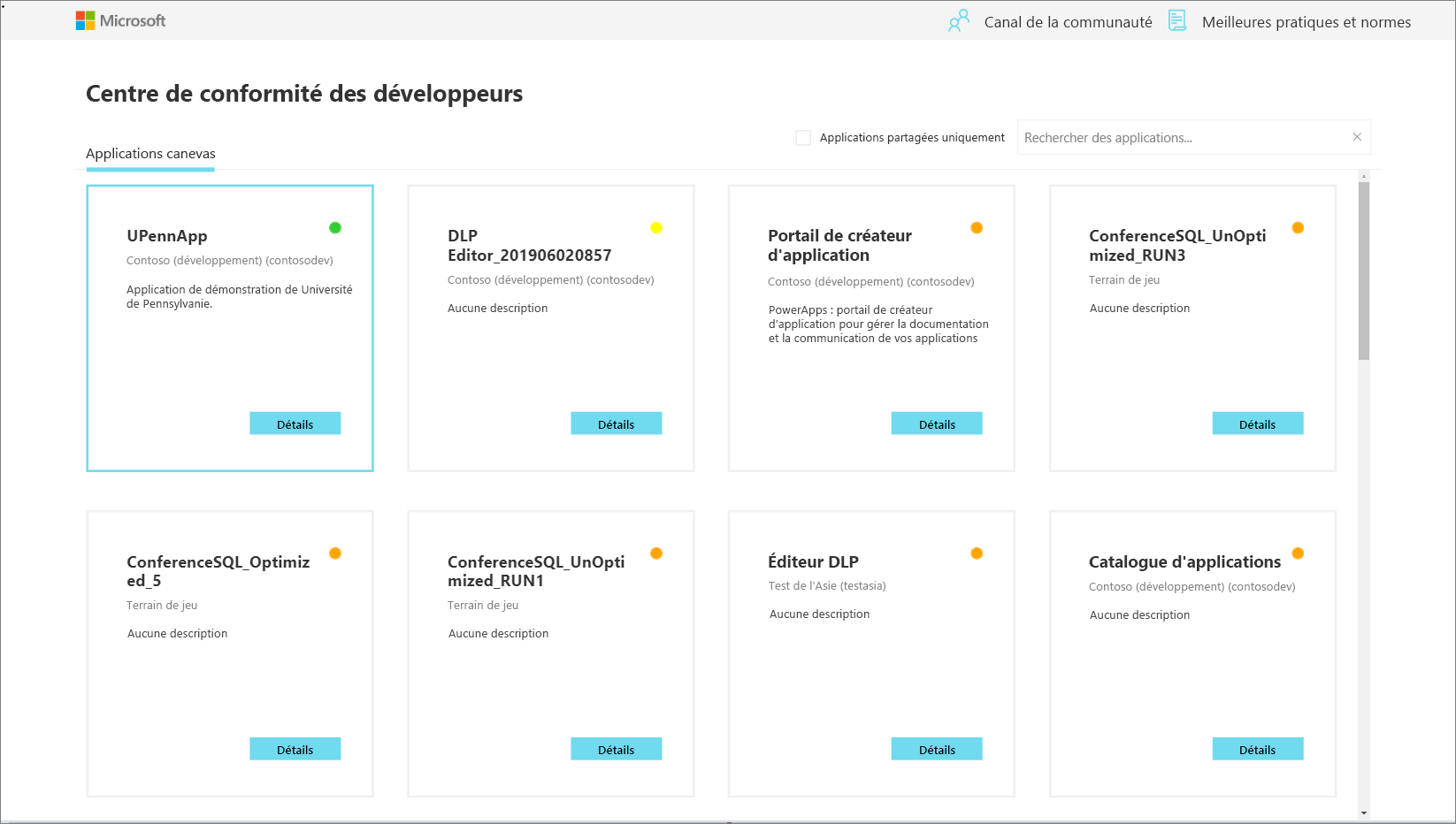Click the vertical scrollbar thumb

click(x=1364, y=270)
